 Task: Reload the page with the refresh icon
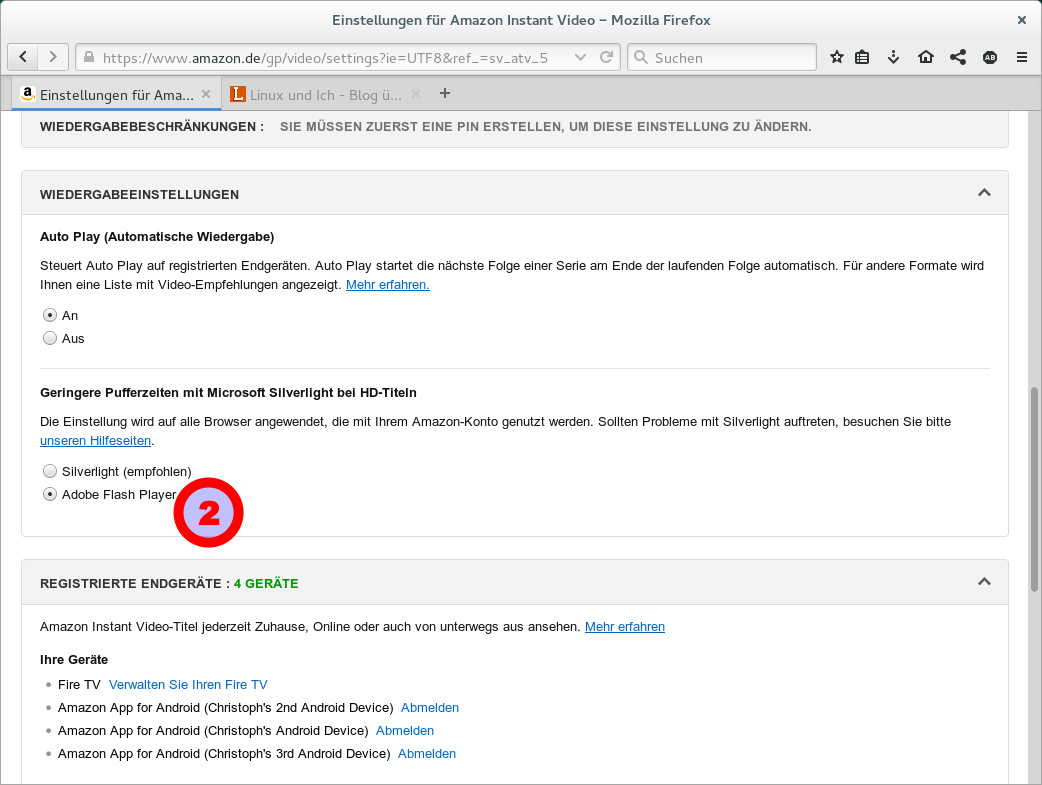click(606, 57)
